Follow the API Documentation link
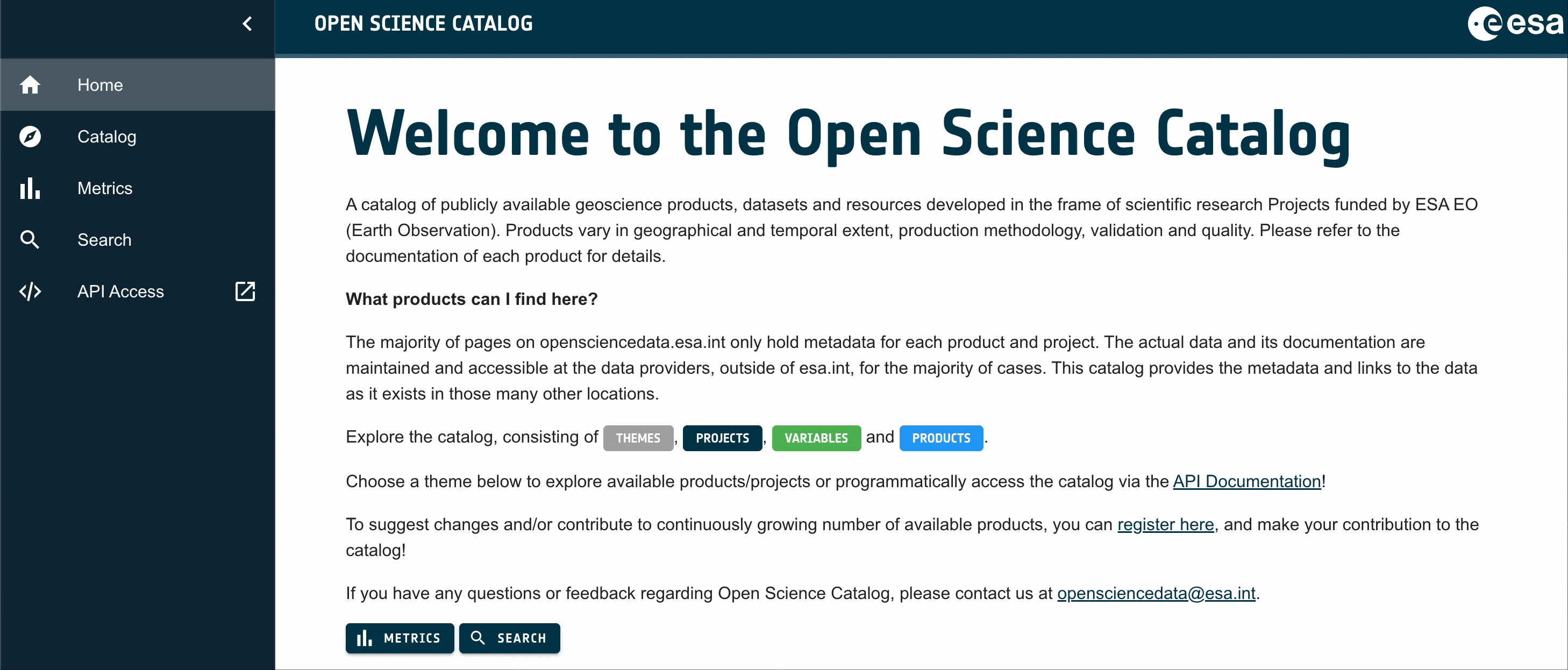 coord(1246,481)
